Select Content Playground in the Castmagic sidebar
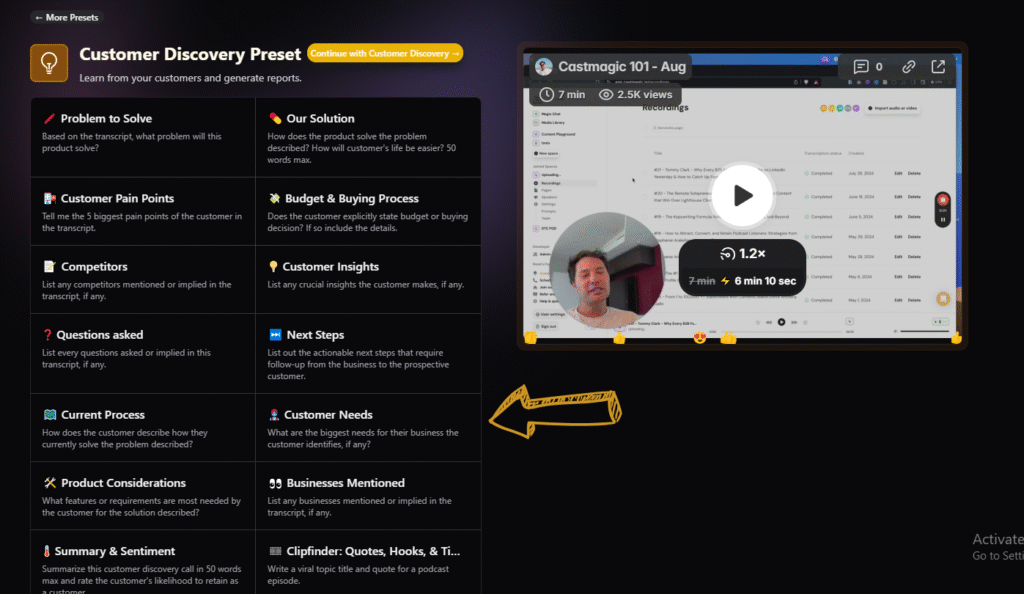 pyautogui.click(x=560, y=134)
